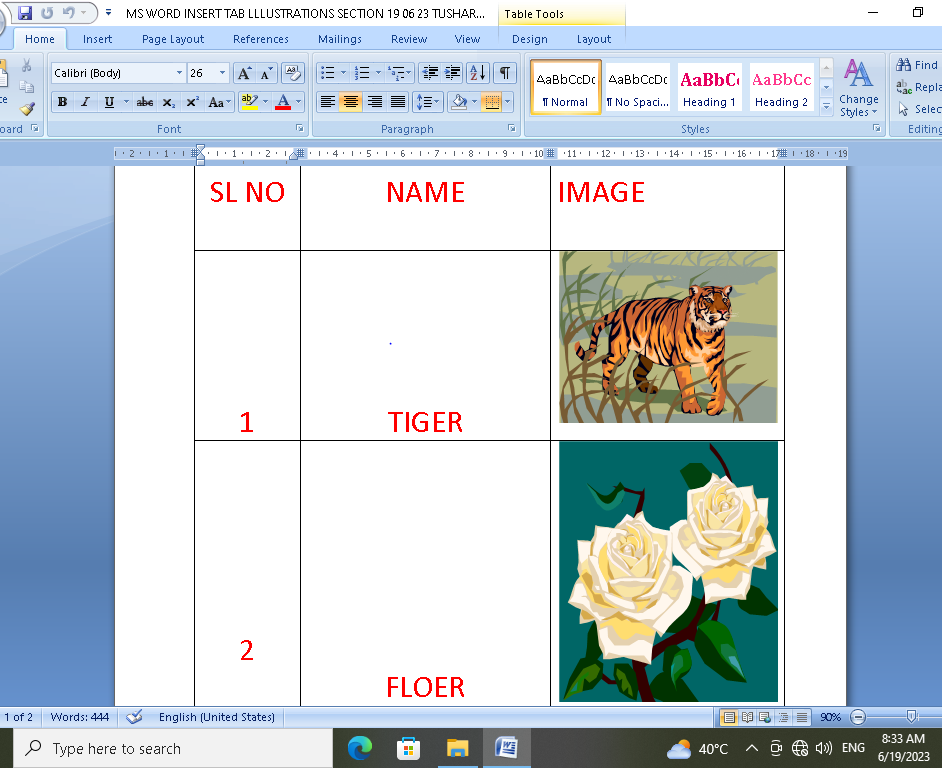942x768 pixels.
Task: Click the Grow Font icon
Action: pyautogui.click(x=244, y=73)
